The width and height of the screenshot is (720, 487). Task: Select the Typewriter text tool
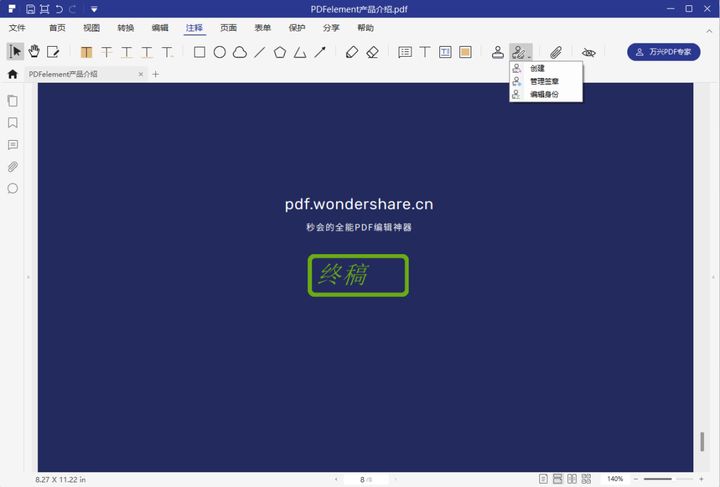425,52
